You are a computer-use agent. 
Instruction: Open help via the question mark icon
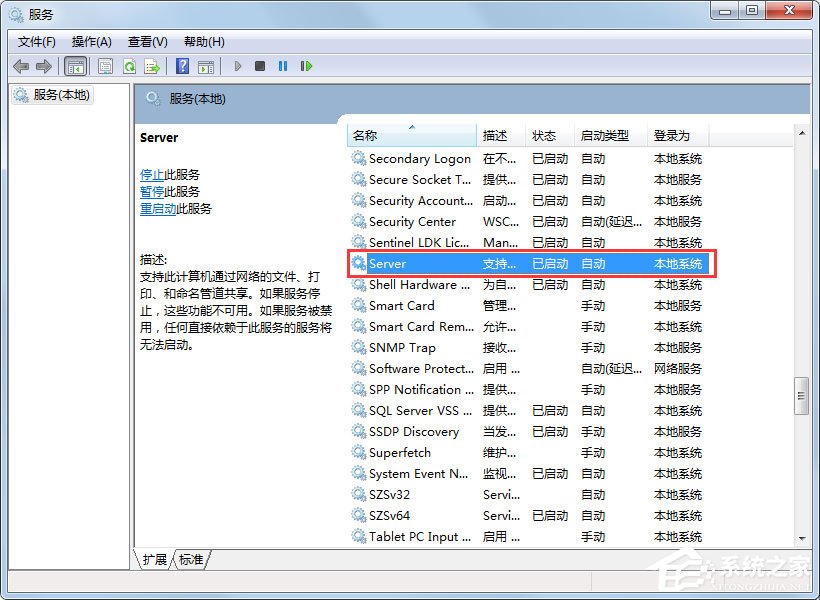(181, 66)
